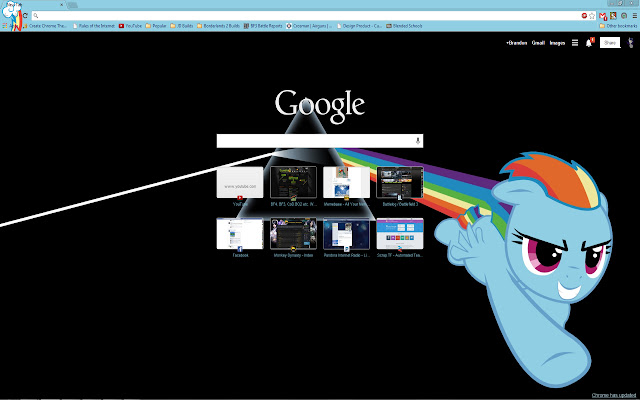Open a new tab with the new-tab button

coord(72,5)
